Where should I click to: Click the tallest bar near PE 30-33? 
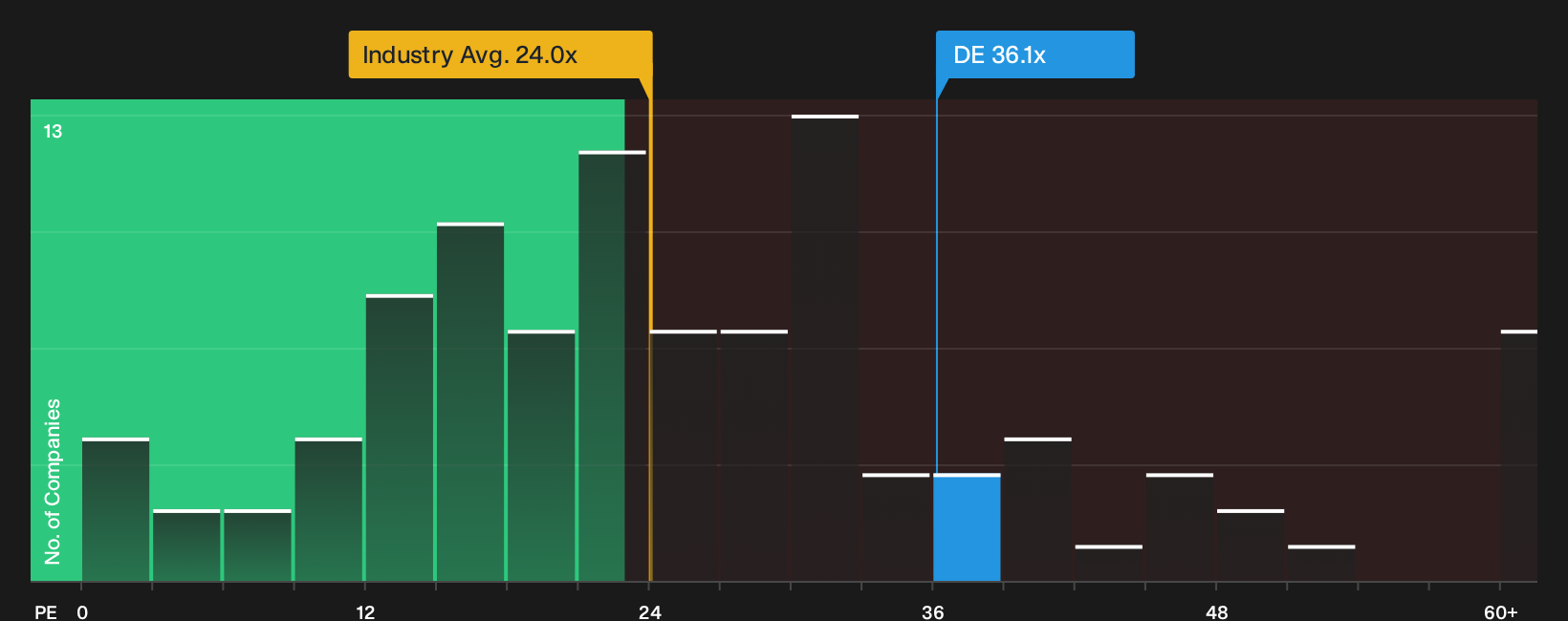pos(825,348)
